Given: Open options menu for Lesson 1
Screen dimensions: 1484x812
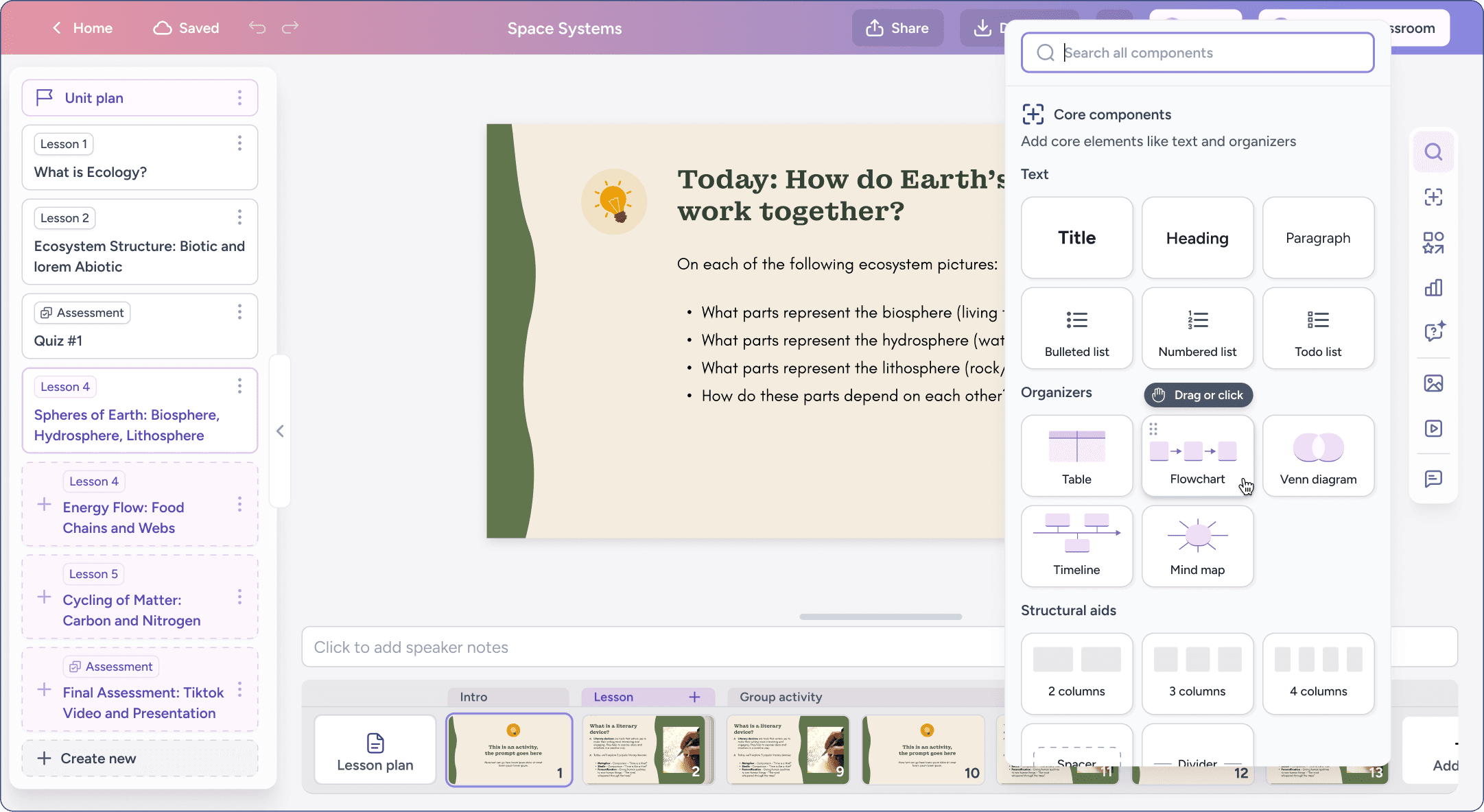Looking at the screenshot, I should click(x=239, y=143).
